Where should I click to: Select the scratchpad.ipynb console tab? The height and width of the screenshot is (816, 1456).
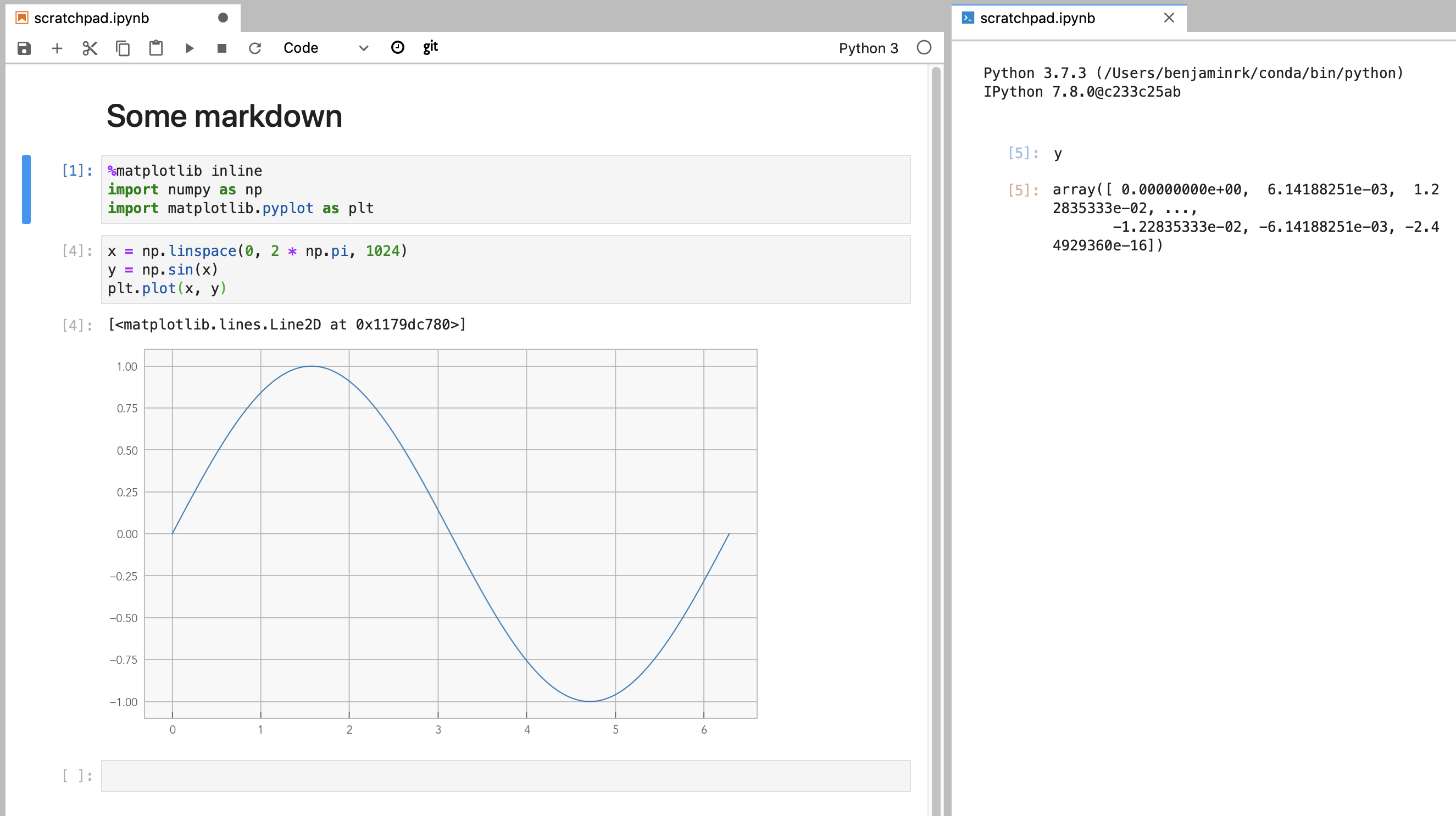(1037, 18)
